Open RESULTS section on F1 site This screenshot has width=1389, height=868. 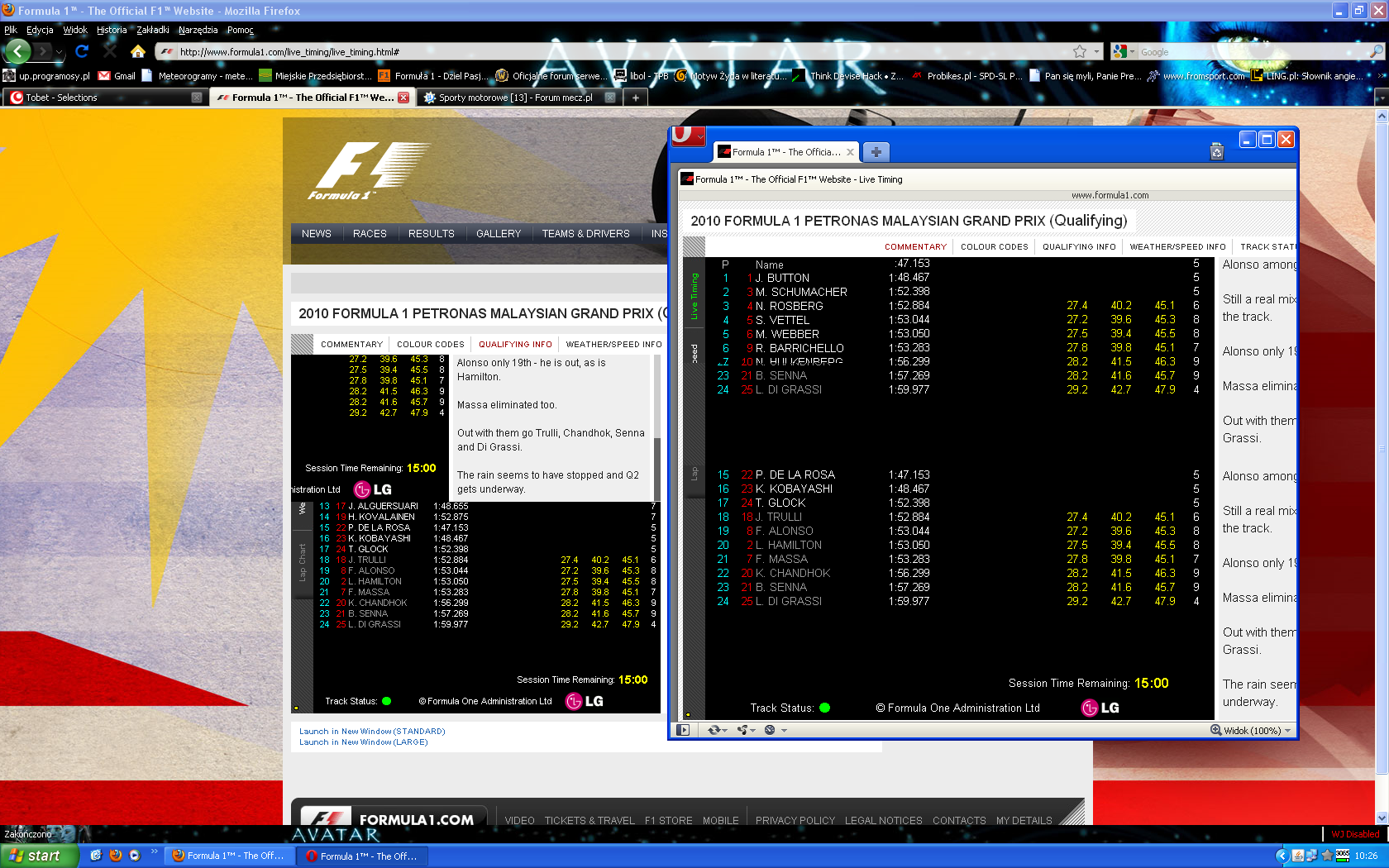point(432,234)
